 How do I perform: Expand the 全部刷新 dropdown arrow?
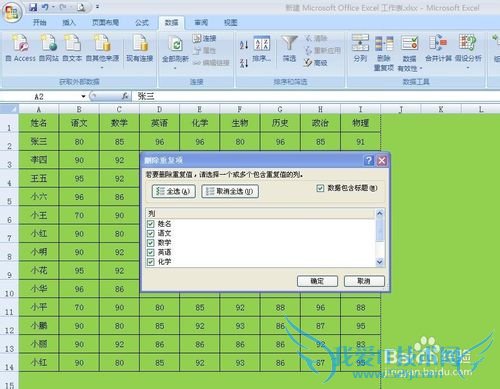175,68
